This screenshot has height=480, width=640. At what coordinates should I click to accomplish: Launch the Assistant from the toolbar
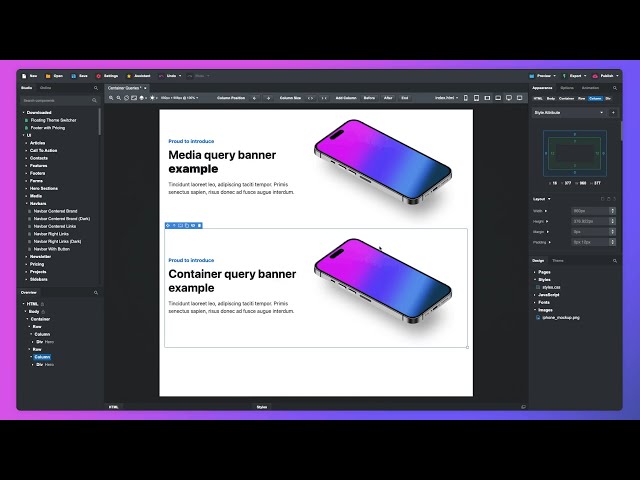pyautogui.click(x=138, y=76)
